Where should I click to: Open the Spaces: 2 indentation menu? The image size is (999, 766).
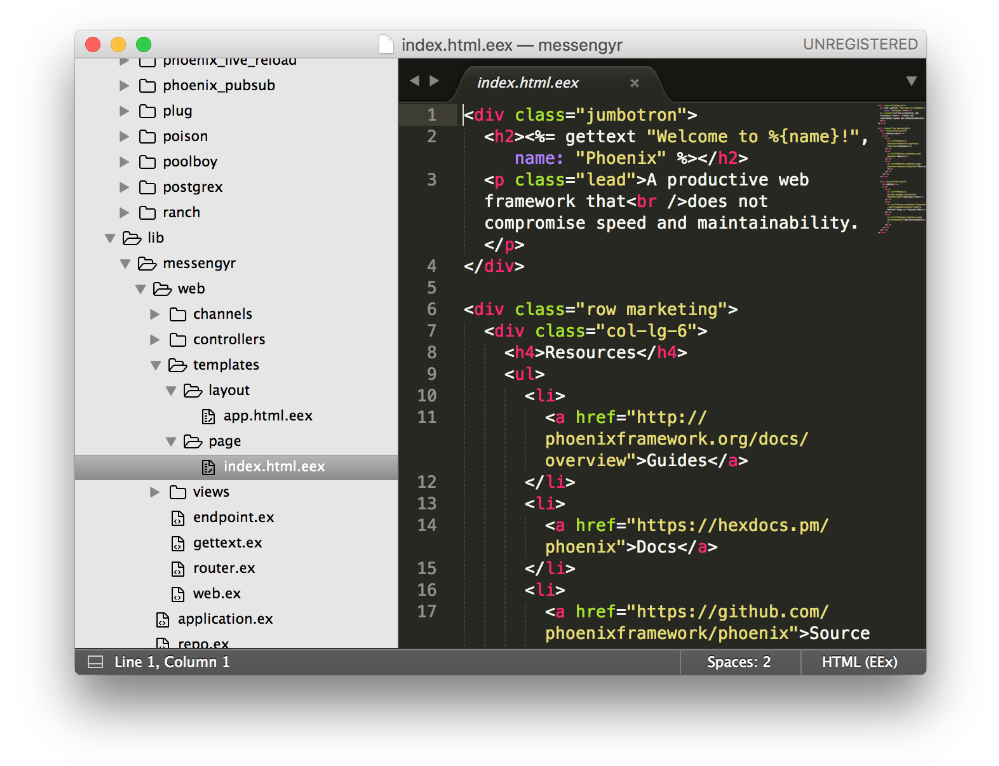point(738,662)
